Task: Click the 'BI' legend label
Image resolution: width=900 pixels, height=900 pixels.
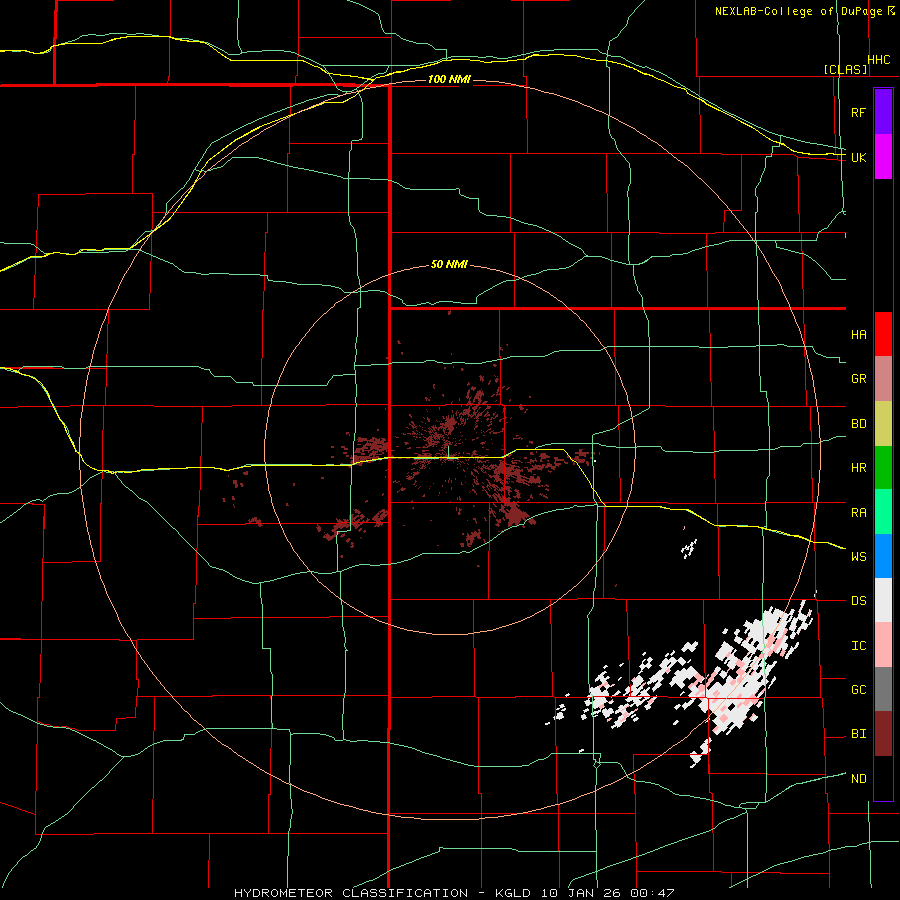Action: tap(858, 734)
